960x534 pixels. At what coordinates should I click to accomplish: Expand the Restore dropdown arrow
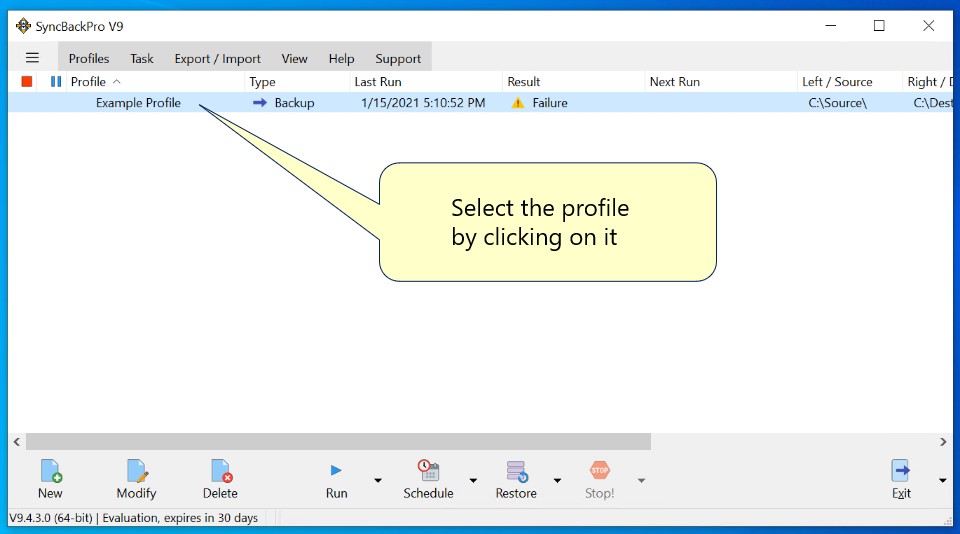(557, 481)
